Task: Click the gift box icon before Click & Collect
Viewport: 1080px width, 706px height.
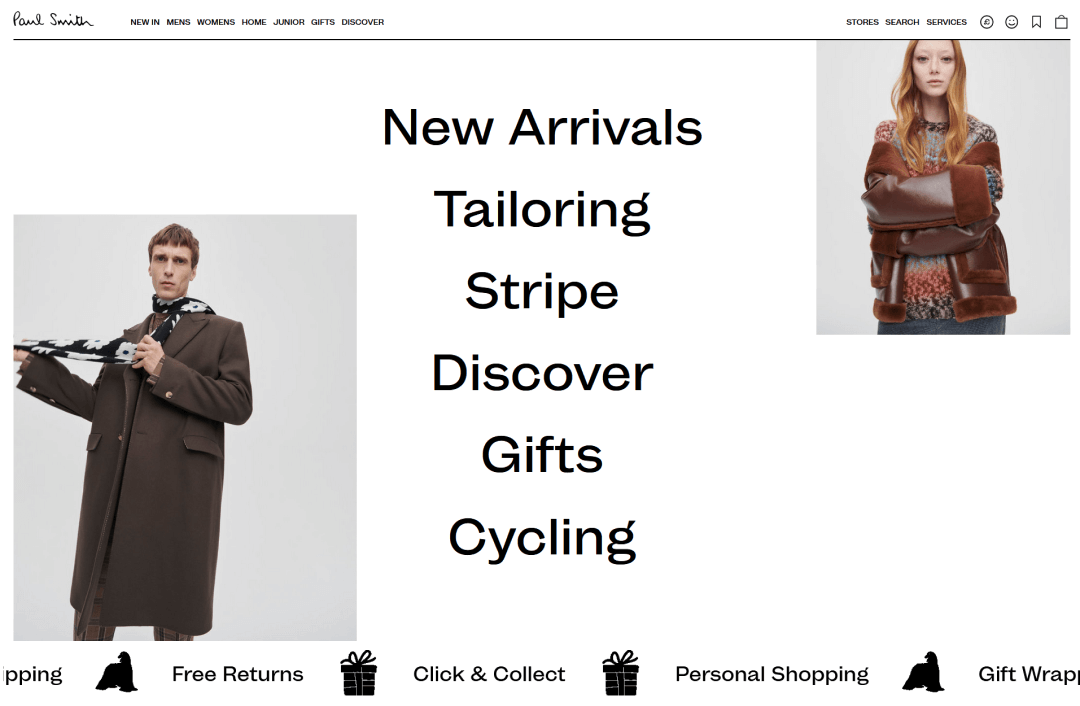Action: (x=359, y=673)
